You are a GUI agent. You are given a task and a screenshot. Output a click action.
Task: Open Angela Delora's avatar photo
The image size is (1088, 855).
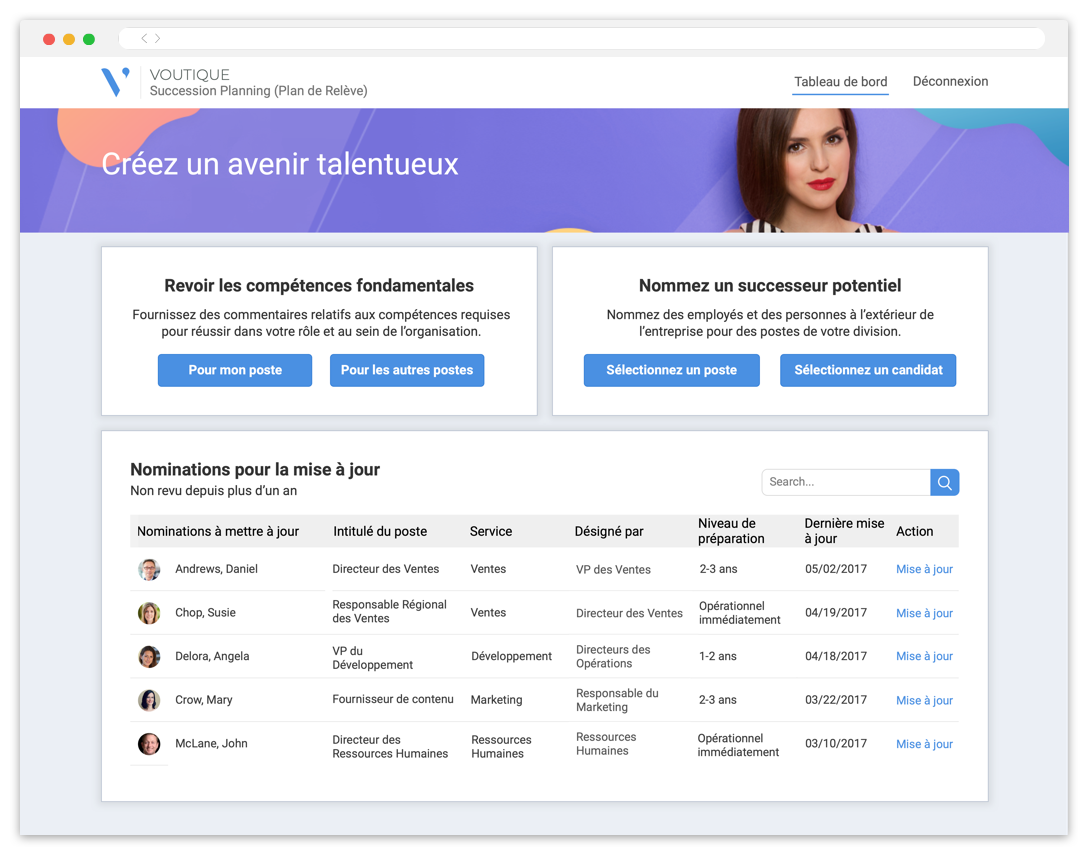[x=149, y=657]
